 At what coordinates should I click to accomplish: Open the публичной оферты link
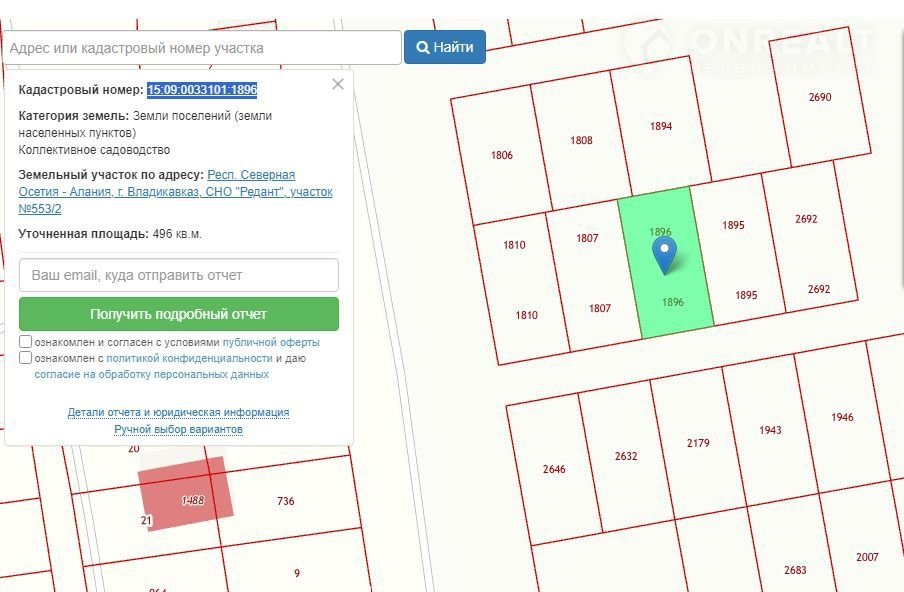point(271,342)
